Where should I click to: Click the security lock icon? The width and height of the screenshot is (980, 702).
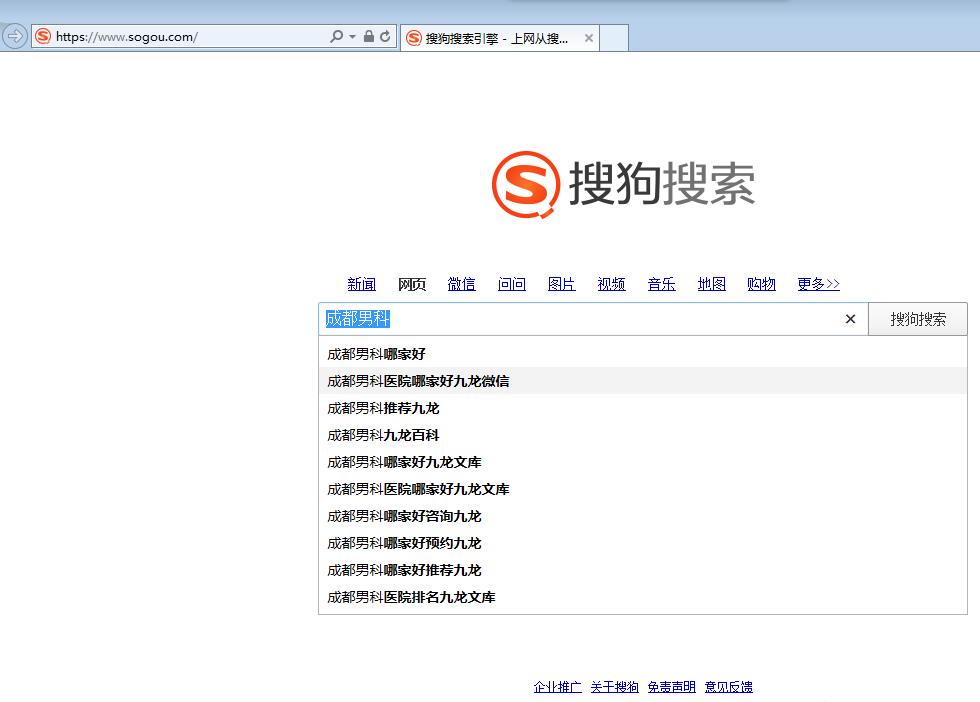tap(369, 37)
